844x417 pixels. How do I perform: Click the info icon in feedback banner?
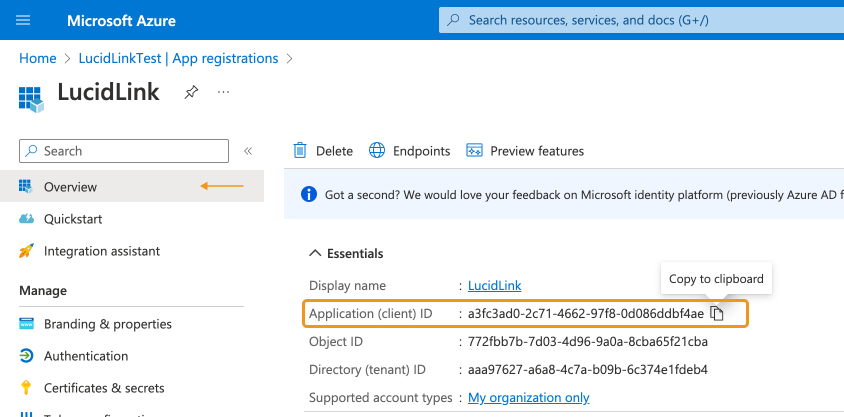coord(309,194)
